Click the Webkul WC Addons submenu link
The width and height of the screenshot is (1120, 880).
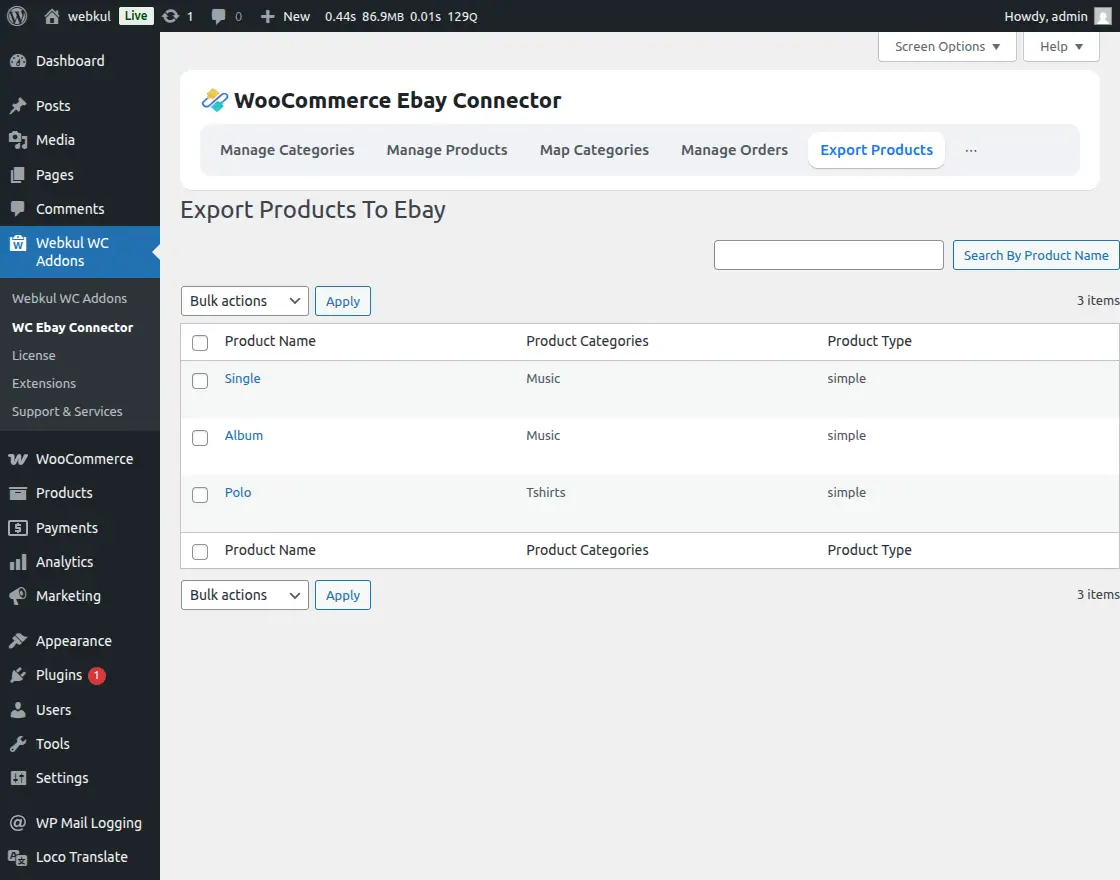pyautogui.click(x=69, y=299)
